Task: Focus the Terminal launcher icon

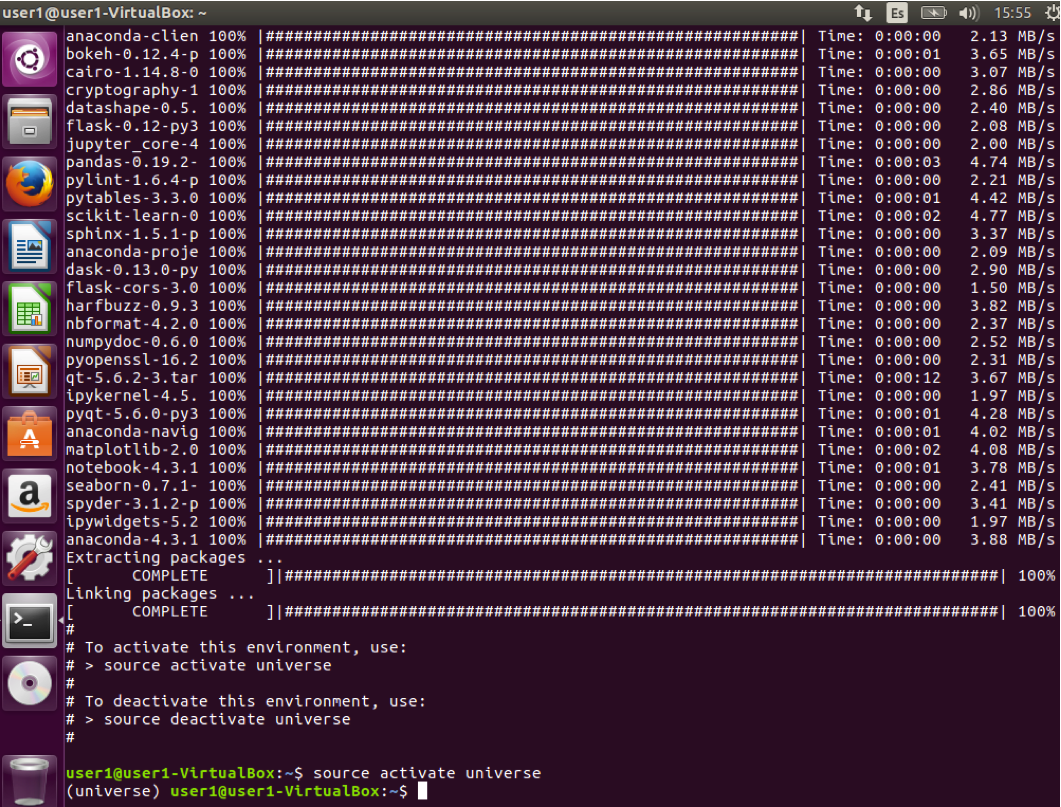Action: point(29,622)
